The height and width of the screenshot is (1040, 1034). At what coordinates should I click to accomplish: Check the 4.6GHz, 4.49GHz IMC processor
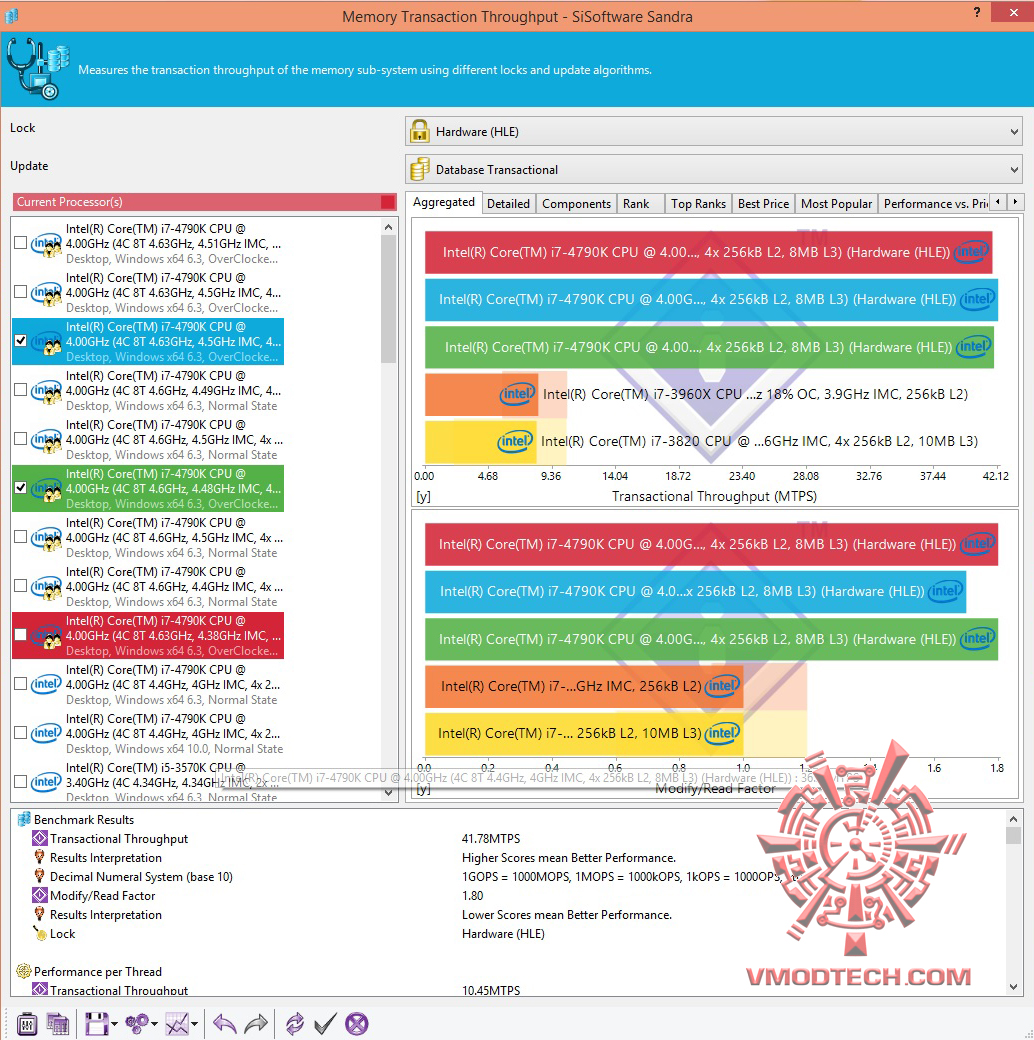point(21,390)
